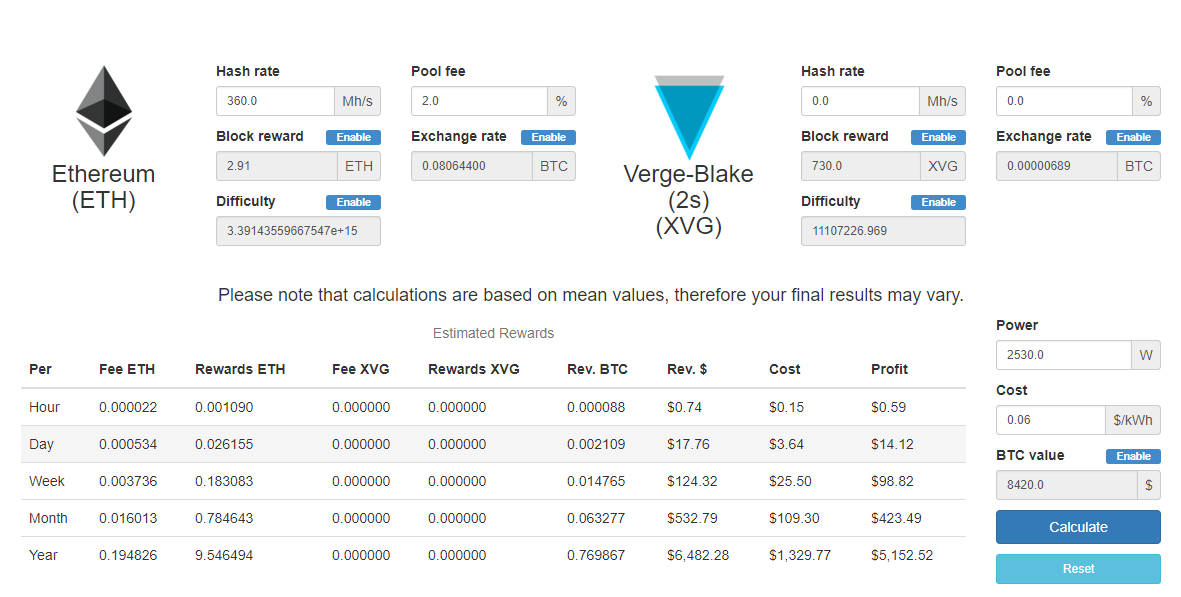Click the Reset button
This screenshot has height=597, width=1181.
[x=1079, y=569]
